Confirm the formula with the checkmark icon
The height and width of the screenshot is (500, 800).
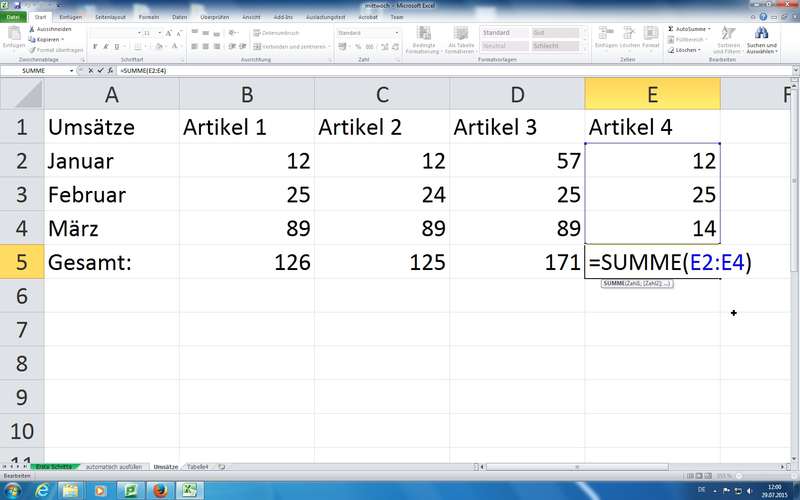click(101, 71)
